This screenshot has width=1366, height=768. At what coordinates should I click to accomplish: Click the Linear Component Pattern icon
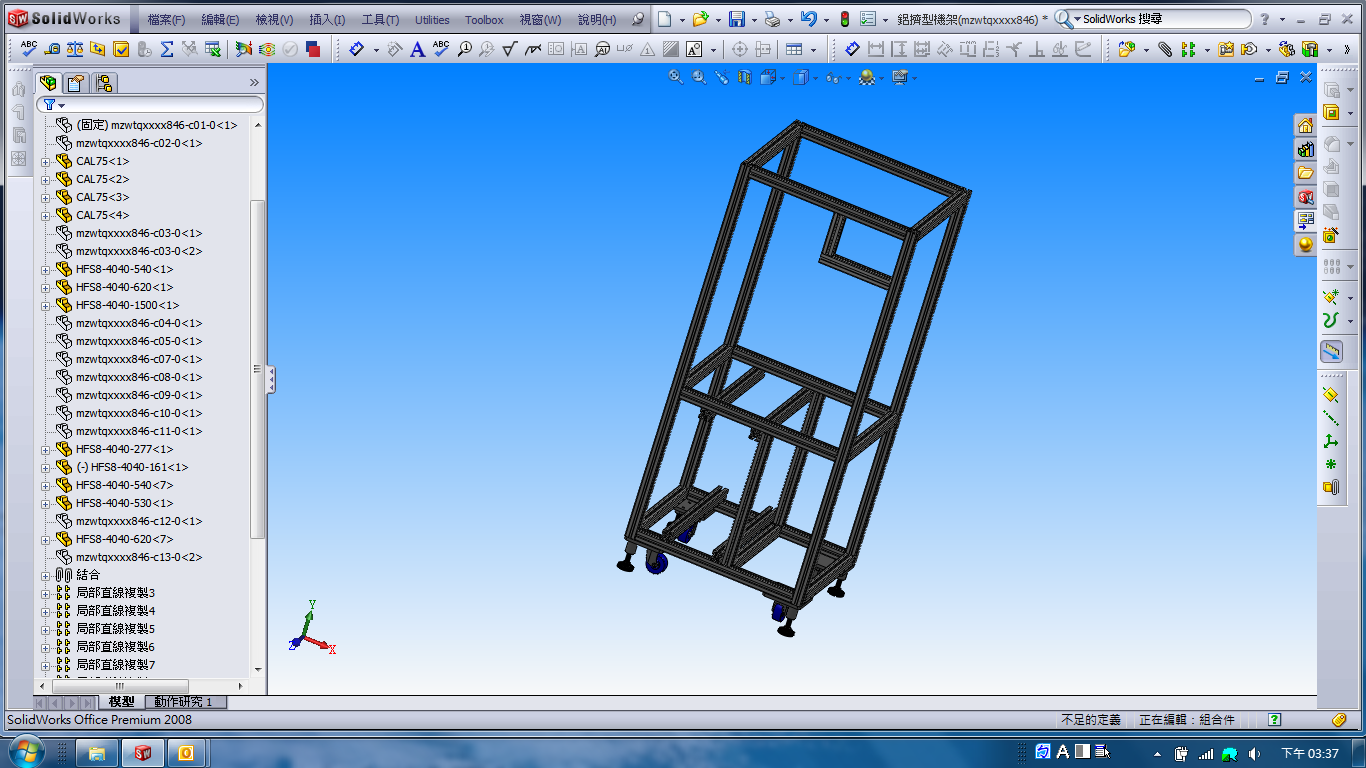pyautogui.click(x=1188, y=48)
